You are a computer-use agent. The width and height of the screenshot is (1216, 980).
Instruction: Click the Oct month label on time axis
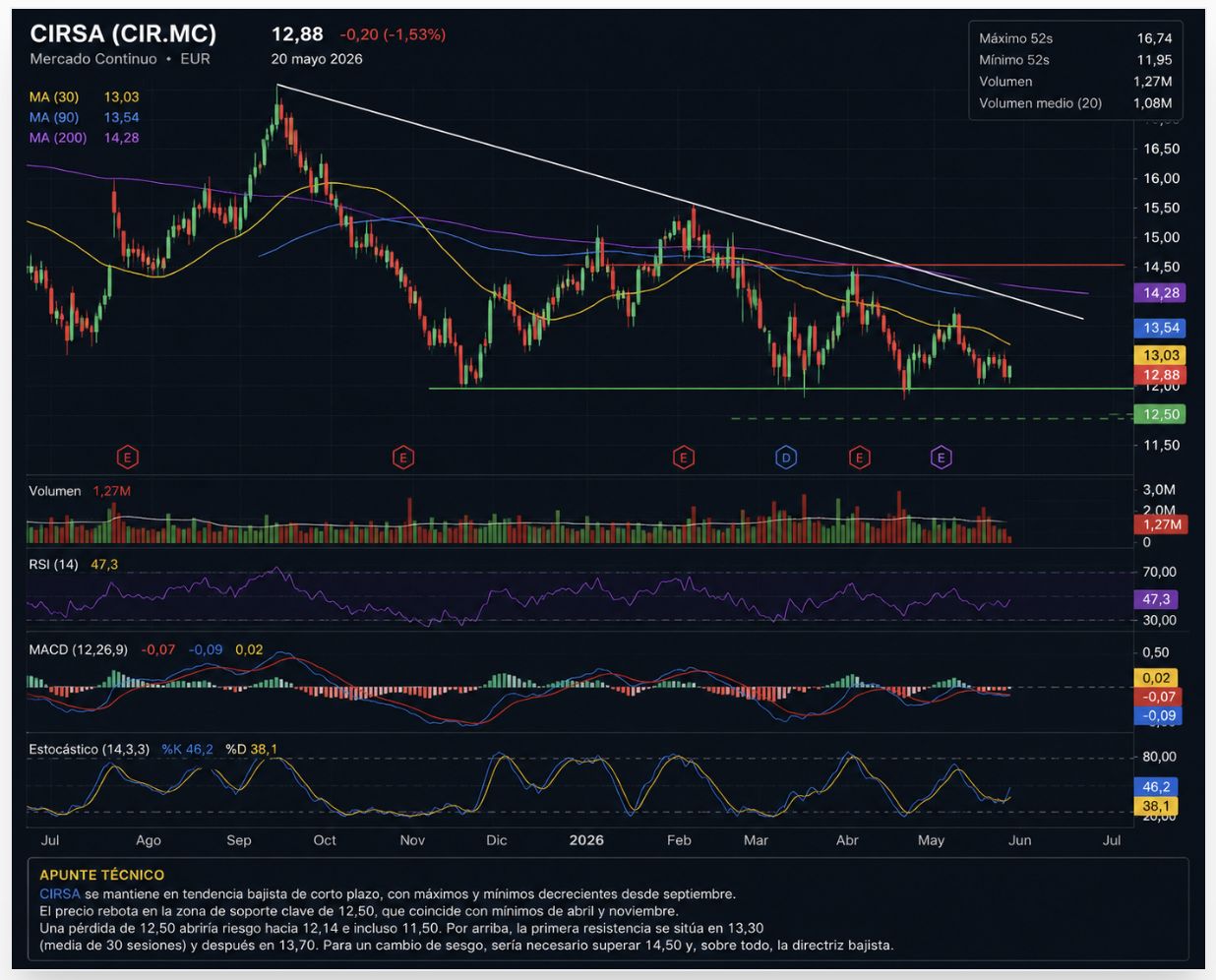325,840
